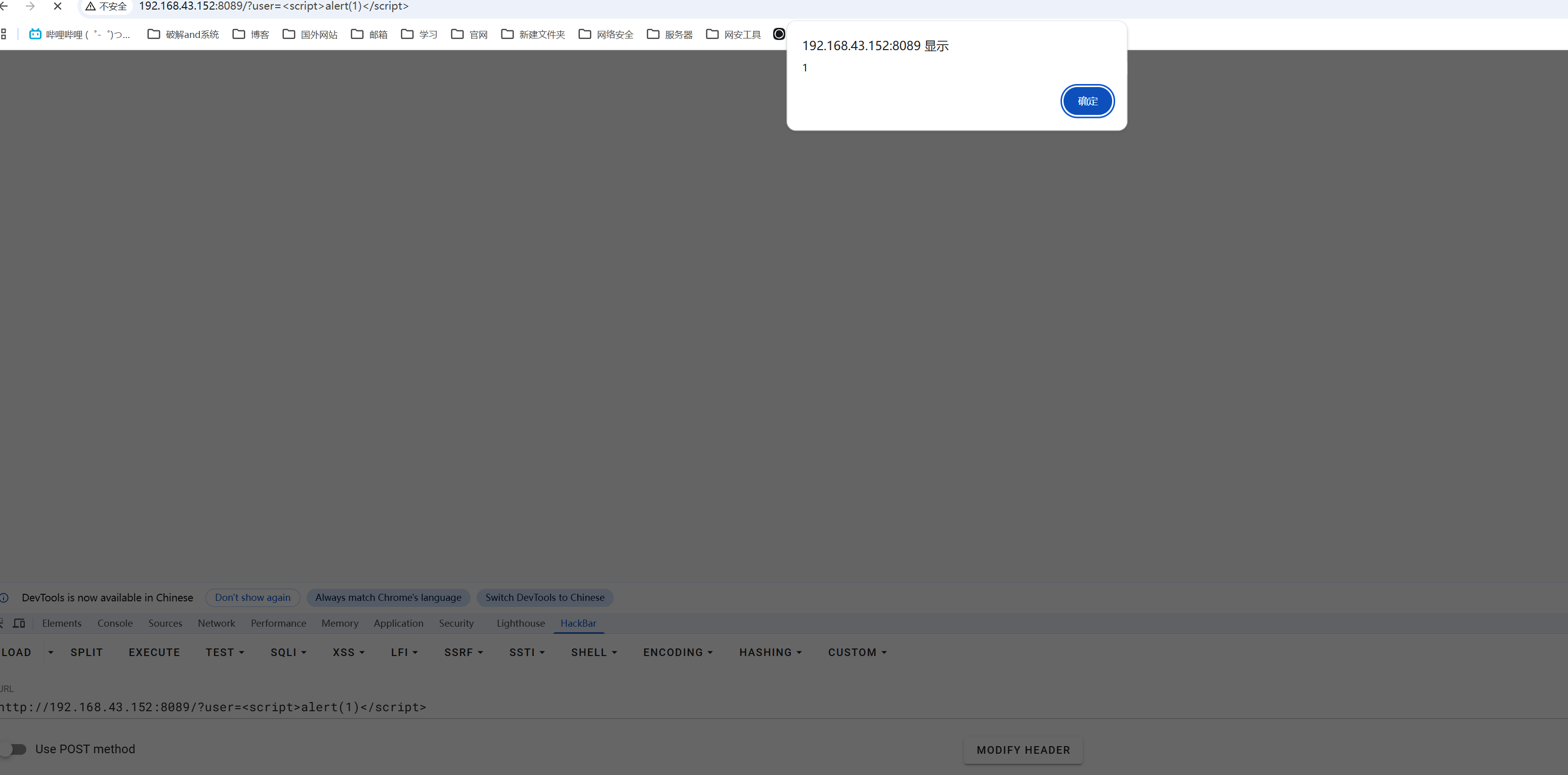Open the 国外网站 bookmark folder
Image resolution: width=1568 pixels, height=775 pixels.
click(310, 34)
